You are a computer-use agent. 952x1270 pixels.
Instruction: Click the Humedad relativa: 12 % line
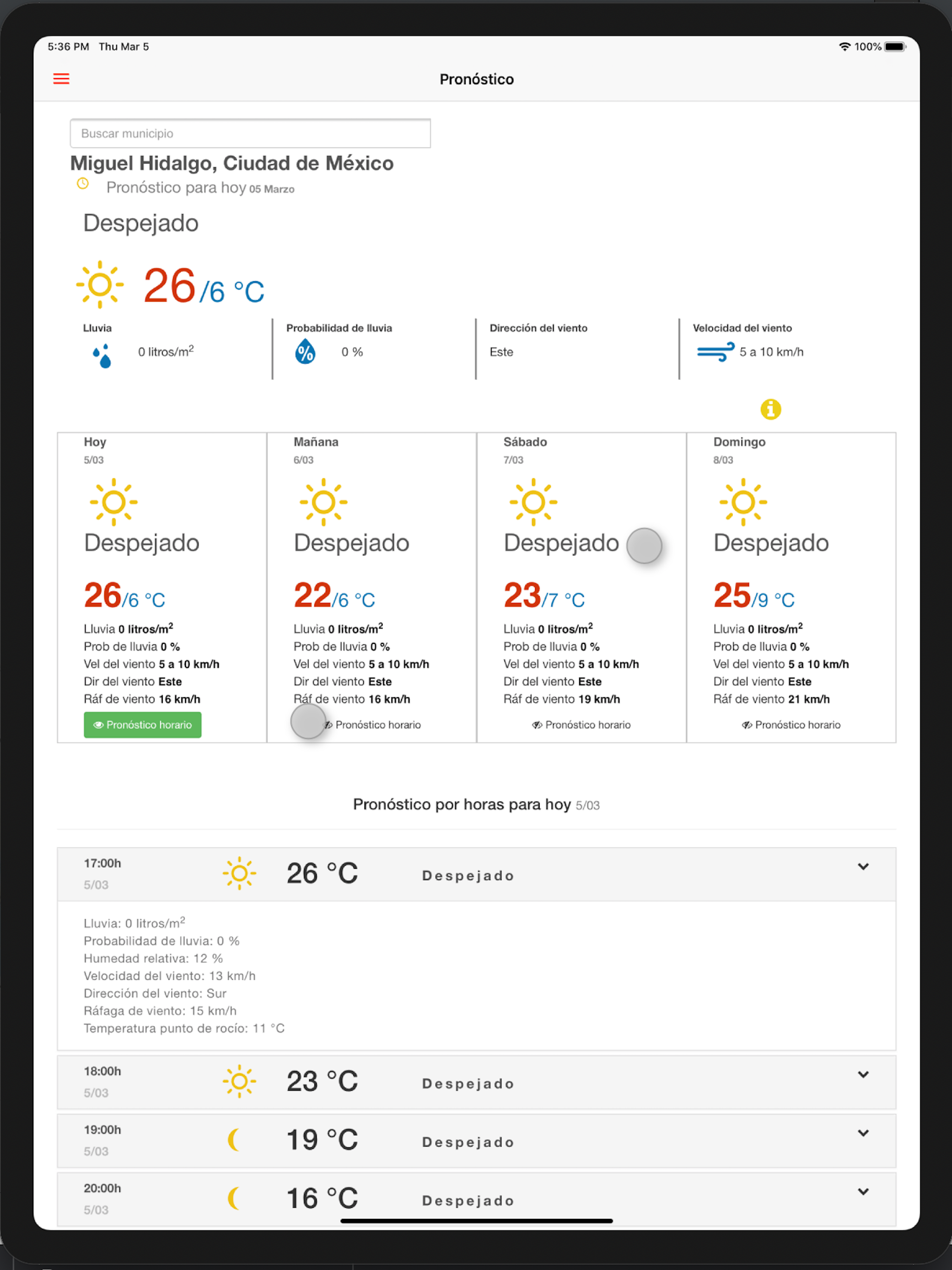pyautogui.click(x=153, y=958)
